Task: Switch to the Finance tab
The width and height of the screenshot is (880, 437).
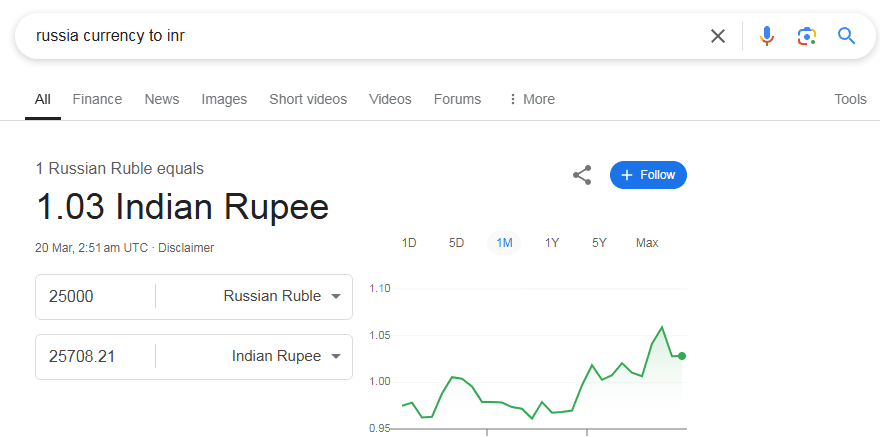Action: coord(97,99)
